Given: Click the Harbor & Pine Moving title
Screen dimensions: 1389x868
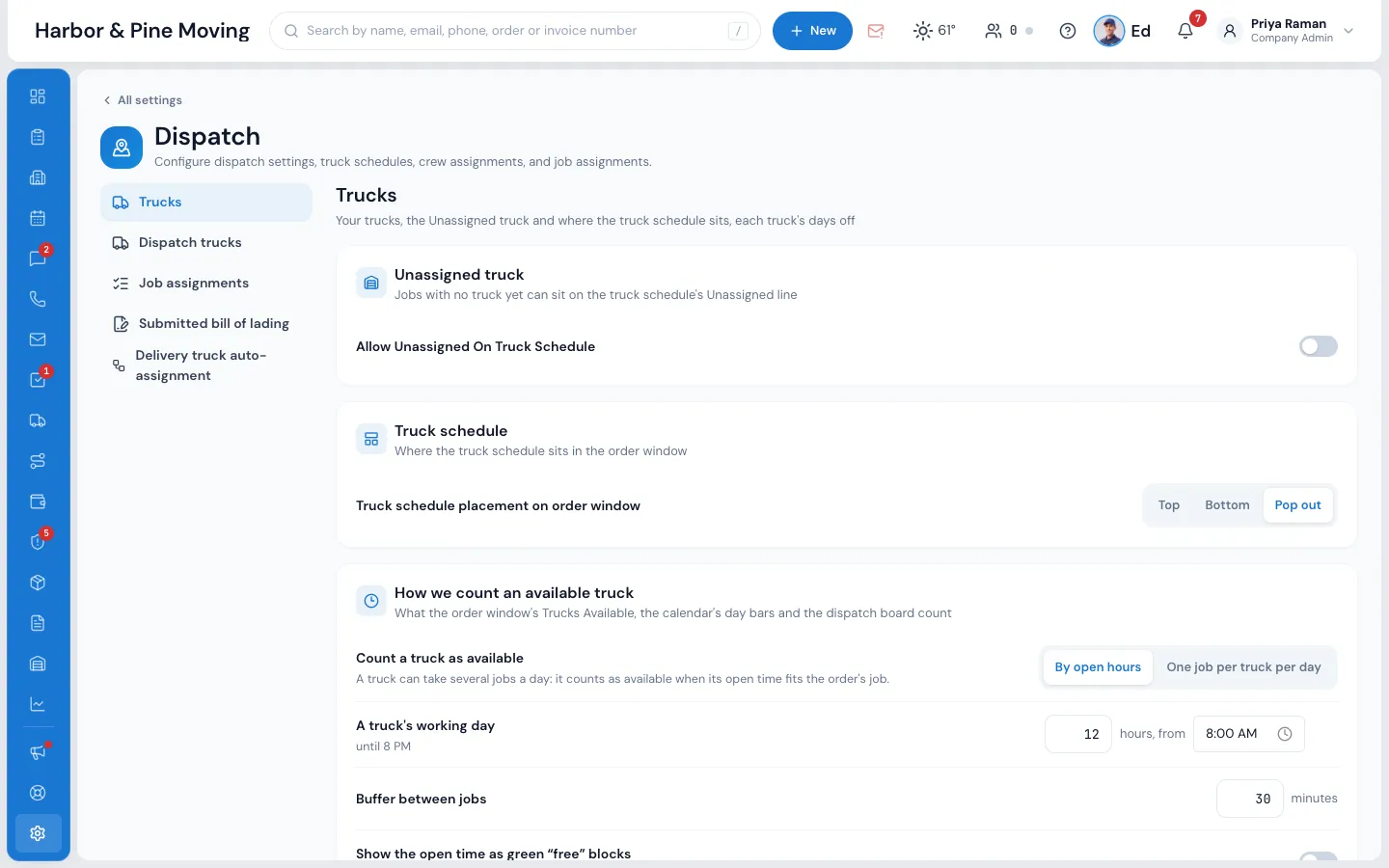Looking at the screenshot, I should coord(142,31).
